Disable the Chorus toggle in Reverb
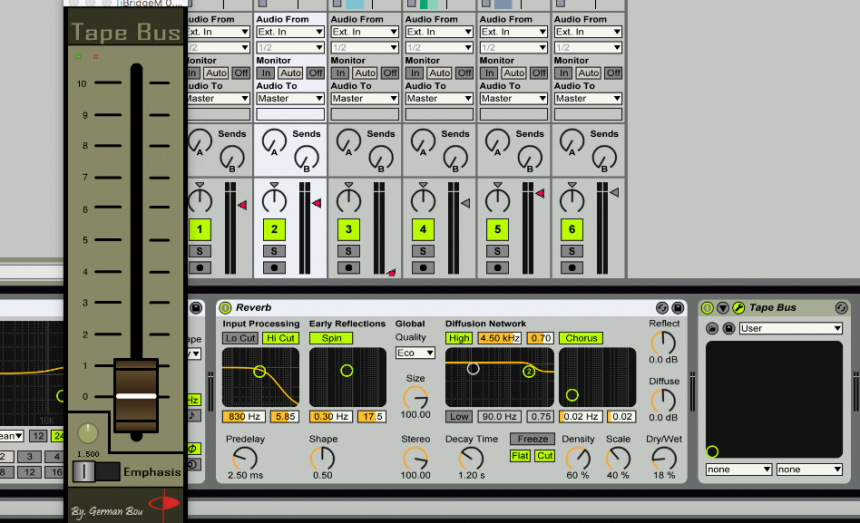Viewport: 860px width, 523px height. coord(580,338)
